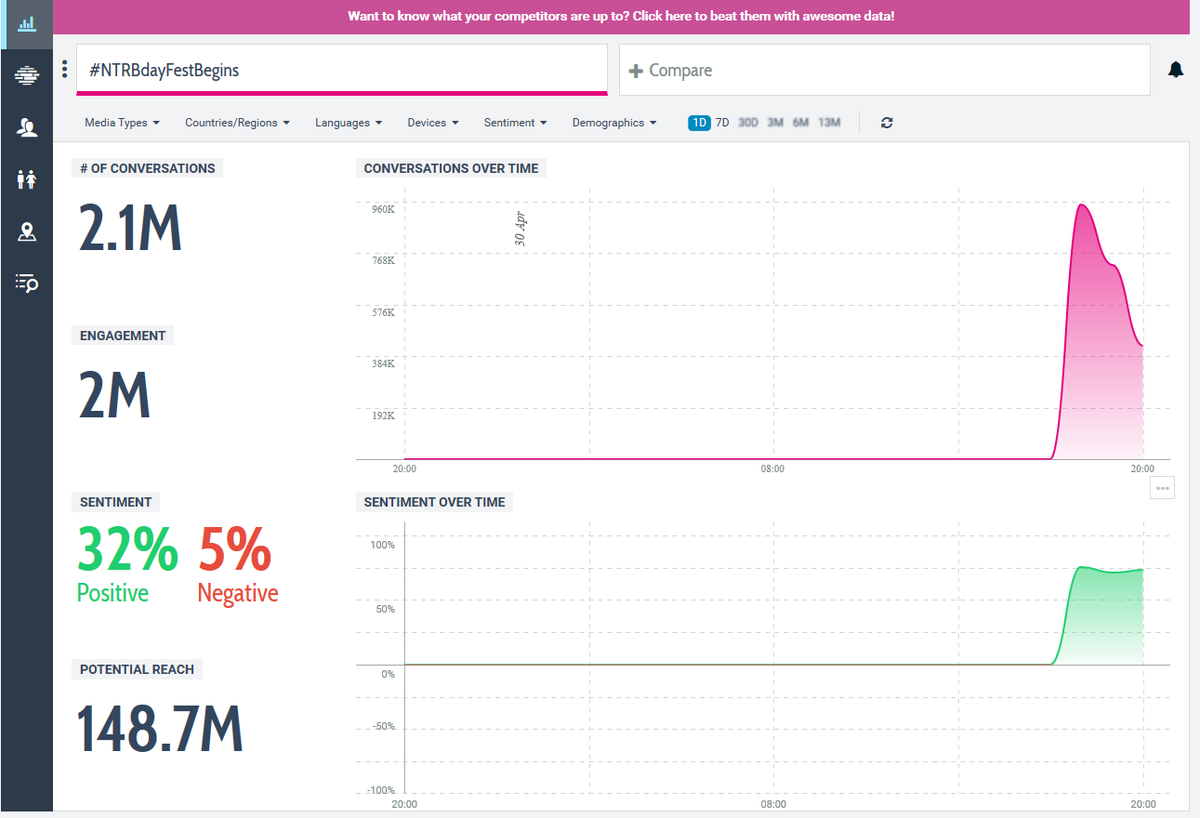This screenshot has height=818, width=1200.
Task: Expand the Demographics filter dropdown
Action: tap(614, 123)
